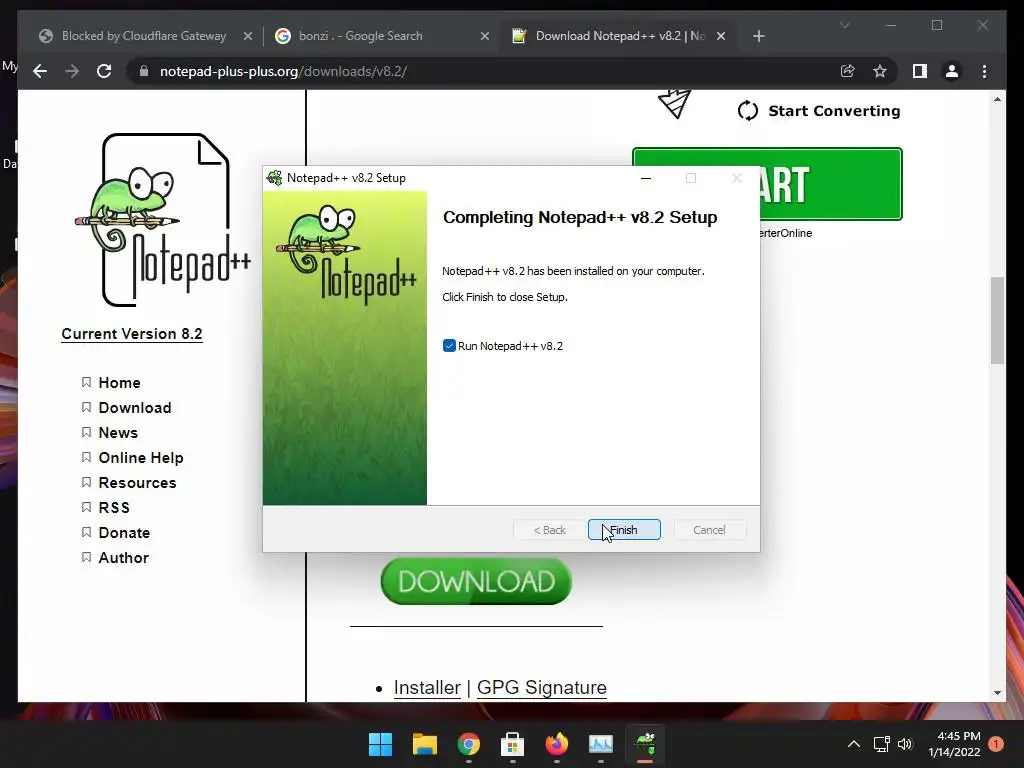Click the browser forward arrow

(x=72, y=71)
